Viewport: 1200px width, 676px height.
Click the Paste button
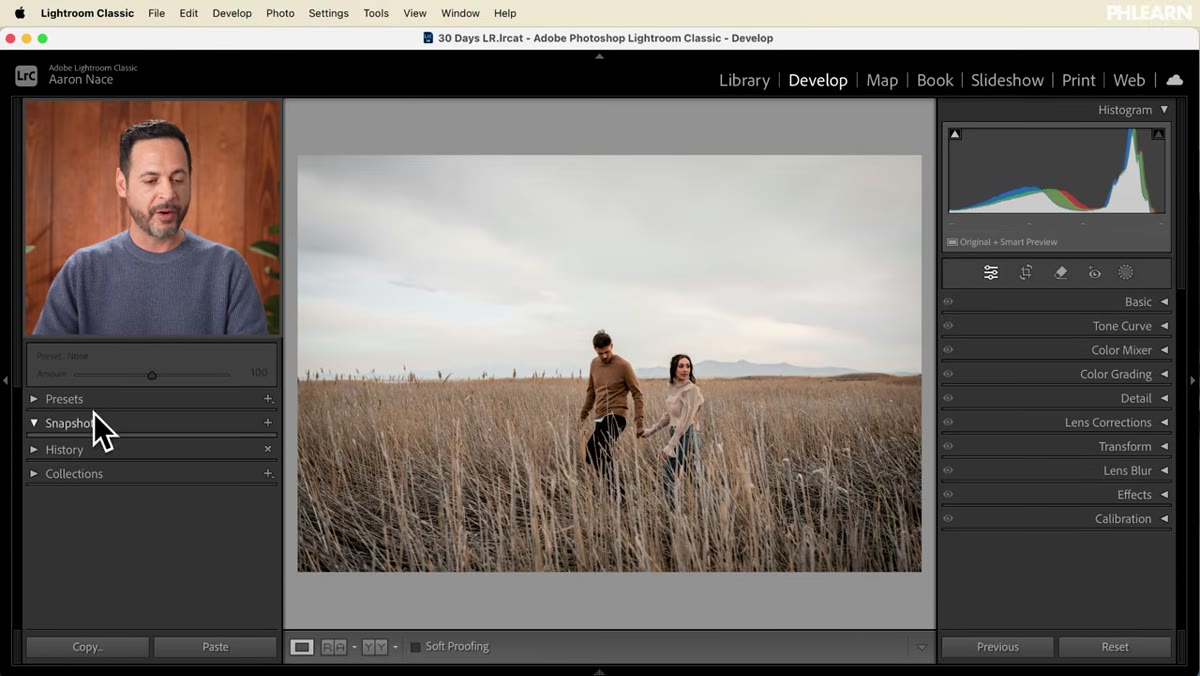click(x=215, y=647)
